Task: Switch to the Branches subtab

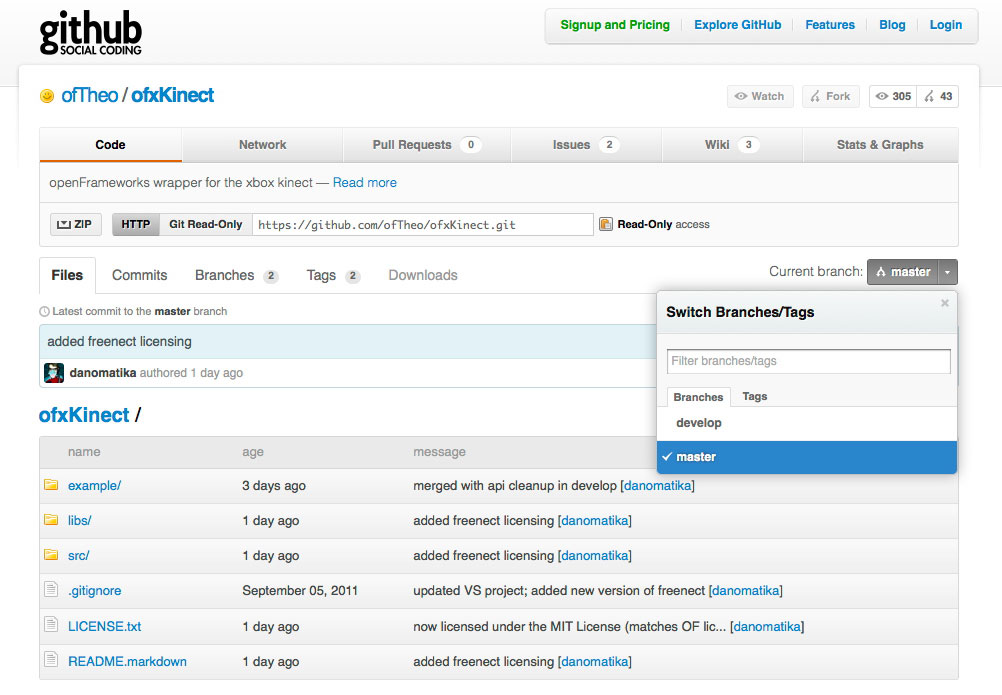Action: click(x=236, y=275)
